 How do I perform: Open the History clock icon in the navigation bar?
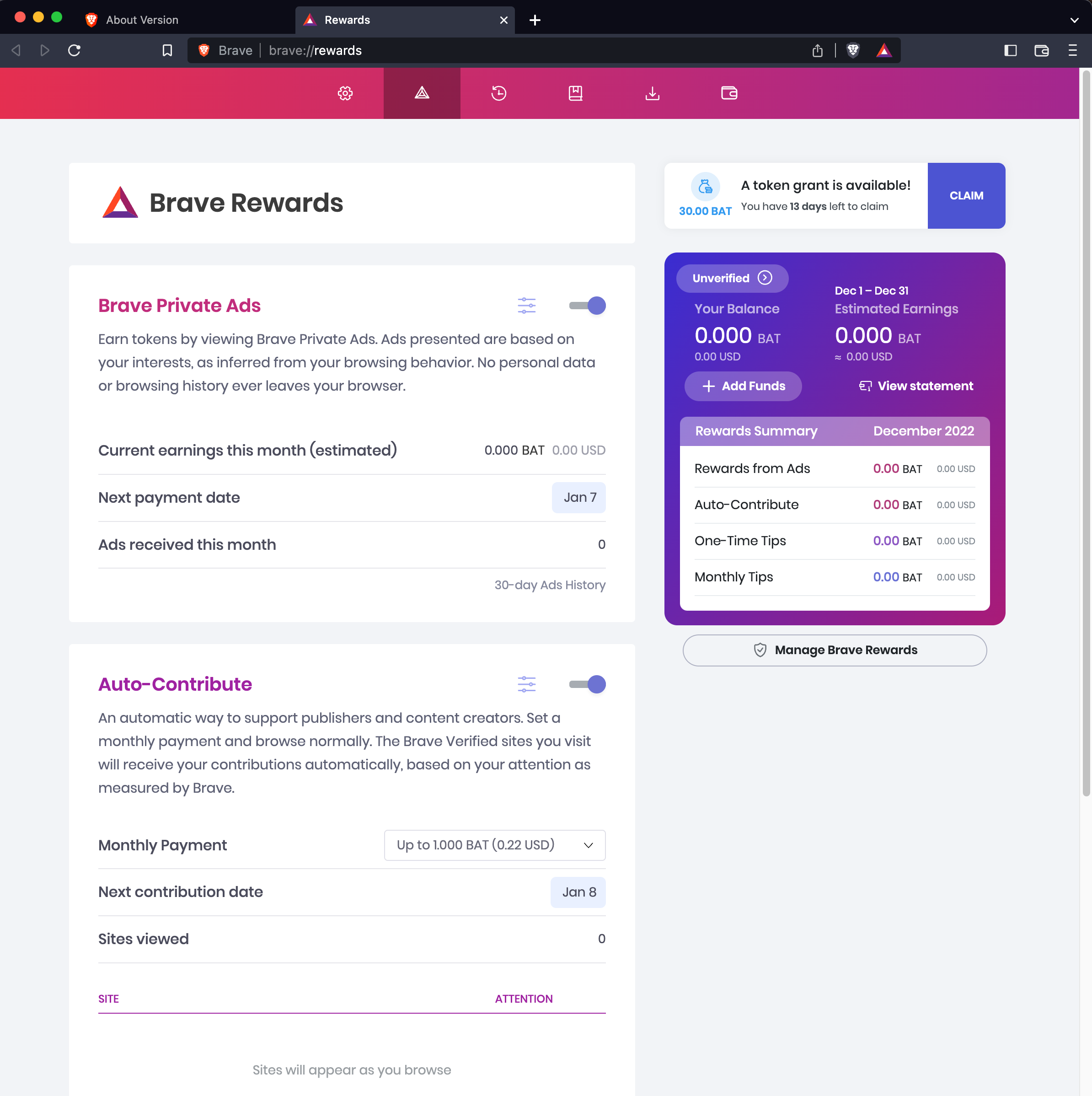(x=498, y=93)
